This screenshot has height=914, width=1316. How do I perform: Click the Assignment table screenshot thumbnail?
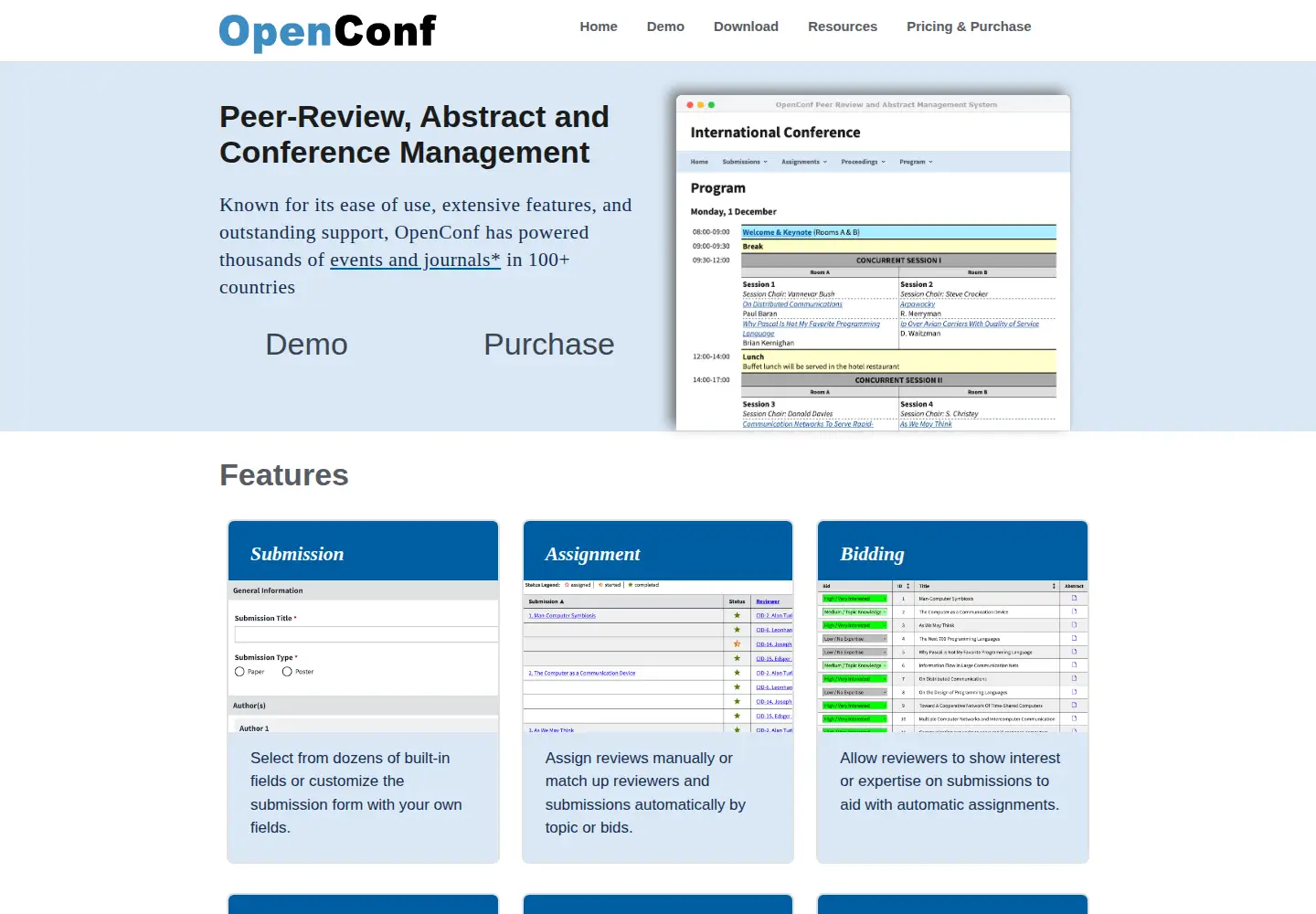pyautogui.click(x=658, y=656)
